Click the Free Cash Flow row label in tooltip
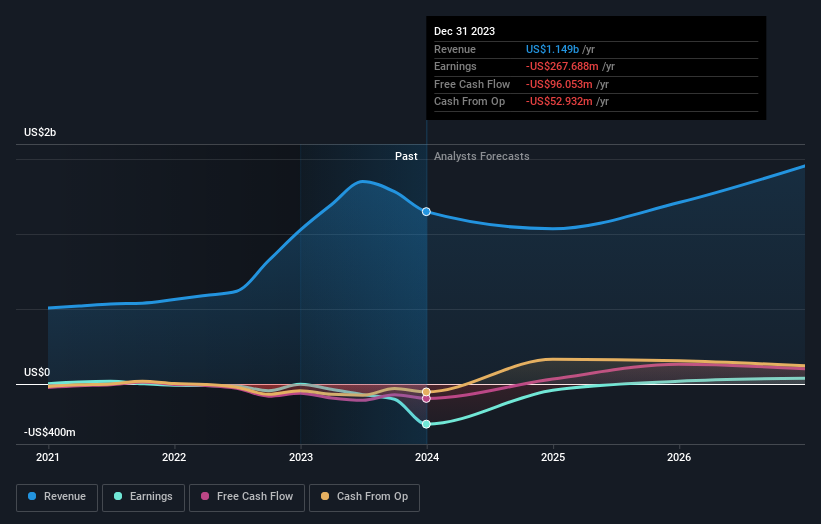 [x=472, y=84]
